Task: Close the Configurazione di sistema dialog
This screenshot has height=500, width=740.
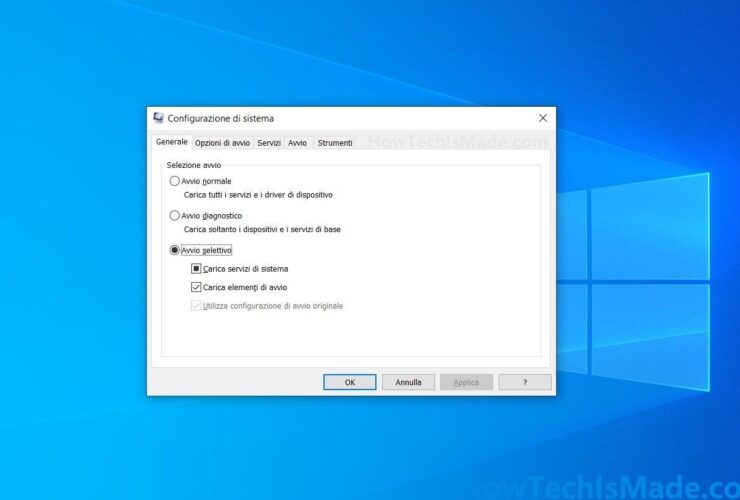Action: (543, 118)
